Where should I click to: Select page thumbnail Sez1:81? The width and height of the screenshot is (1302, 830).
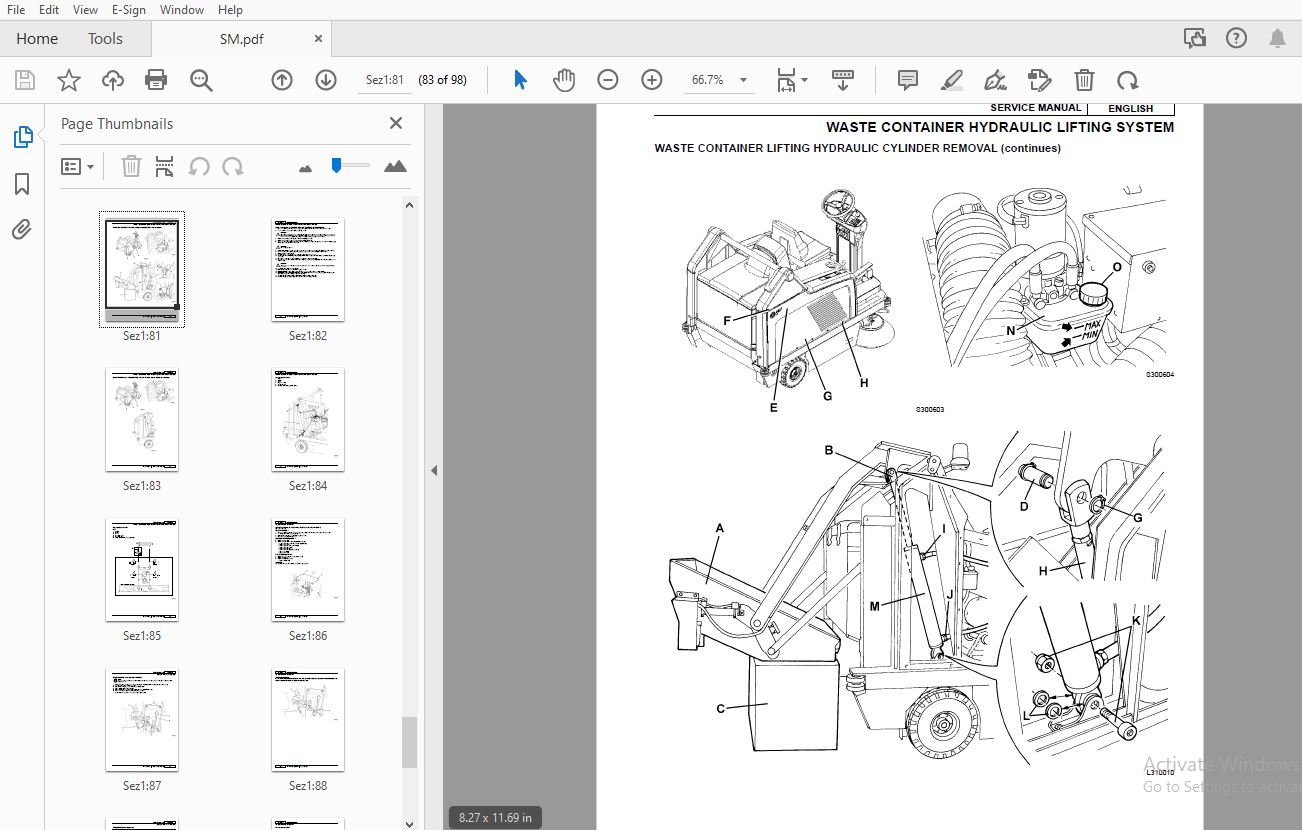click(x=142, y=268)
